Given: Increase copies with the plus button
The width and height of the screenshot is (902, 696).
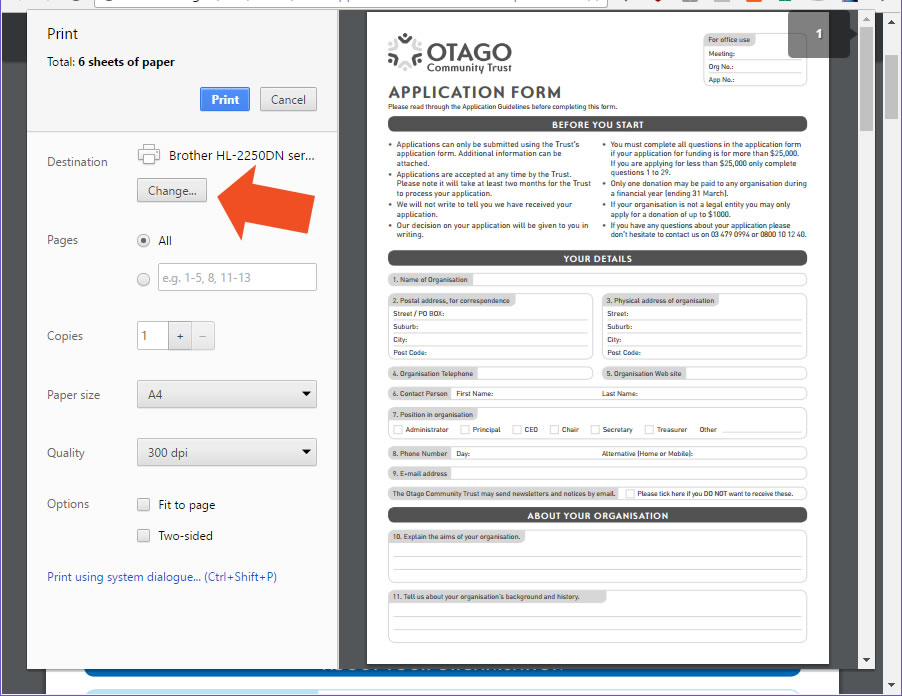Looking at the screenshot, I should (x=180, y=336).
